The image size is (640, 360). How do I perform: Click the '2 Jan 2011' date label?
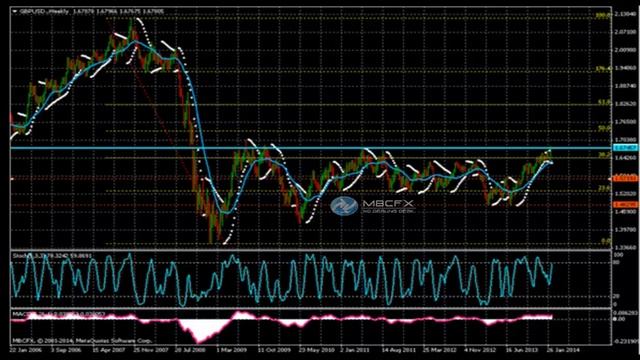click(355, 350)
